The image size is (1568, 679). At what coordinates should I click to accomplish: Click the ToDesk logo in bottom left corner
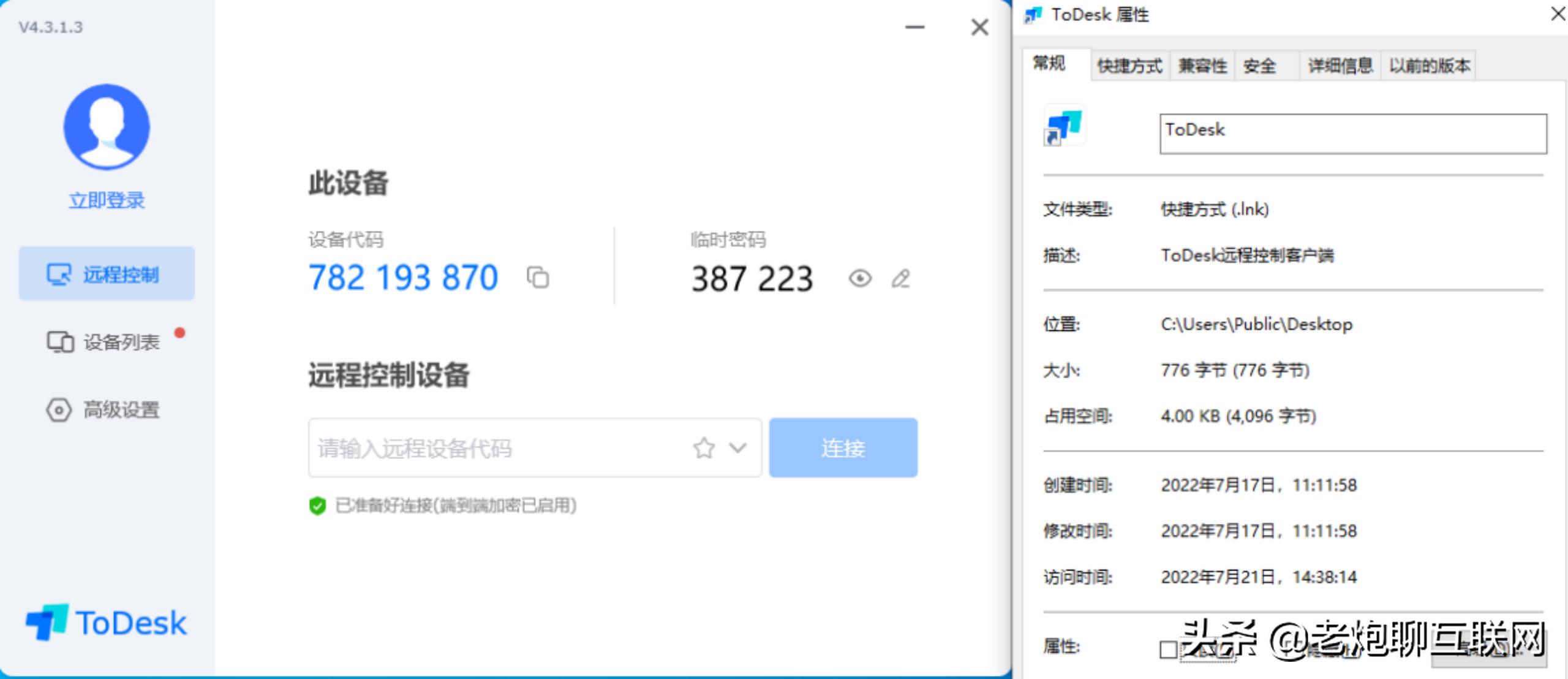click(104, 622)
